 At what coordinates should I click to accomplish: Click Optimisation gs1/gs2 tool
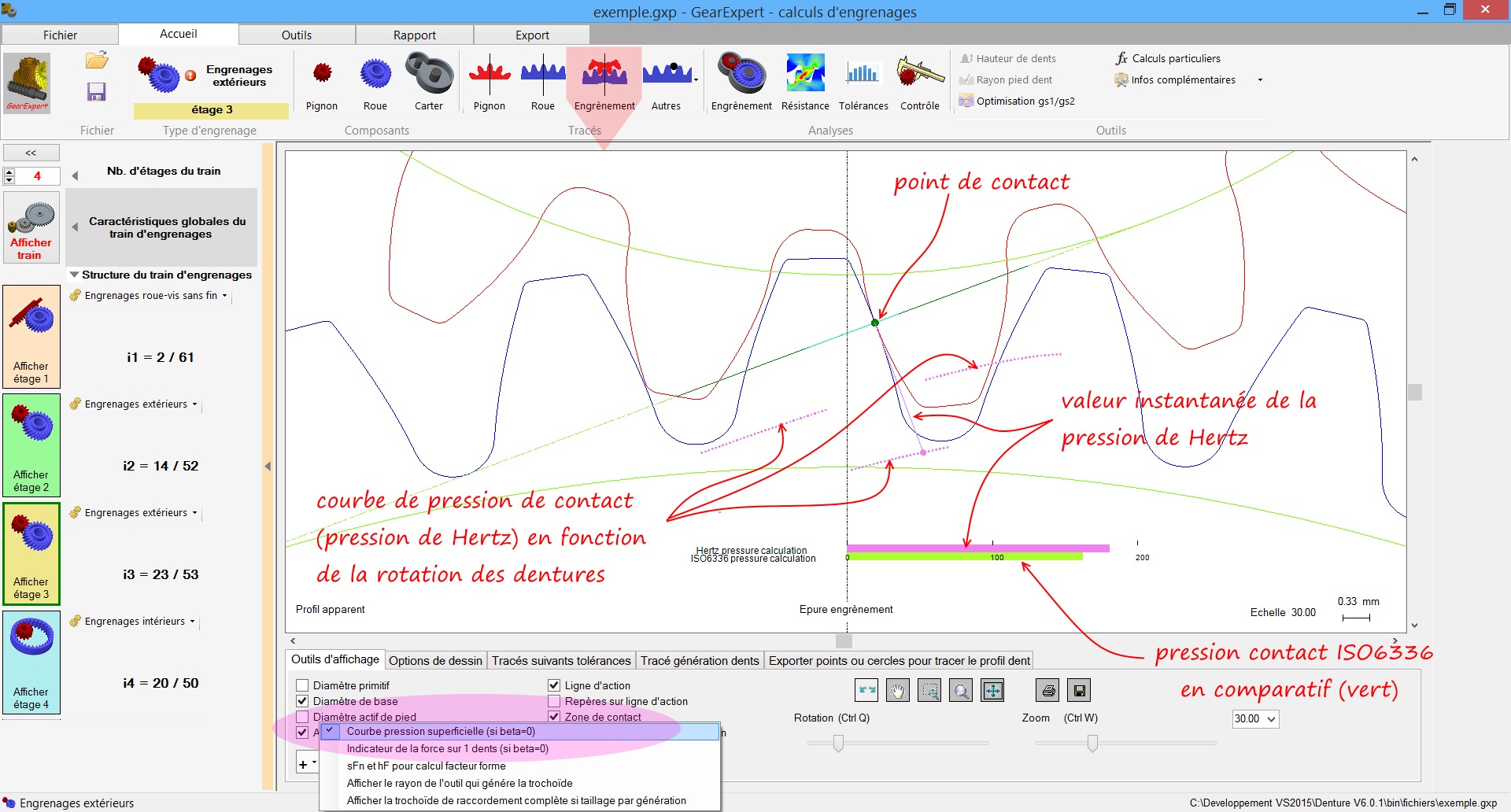(1017, 101)
